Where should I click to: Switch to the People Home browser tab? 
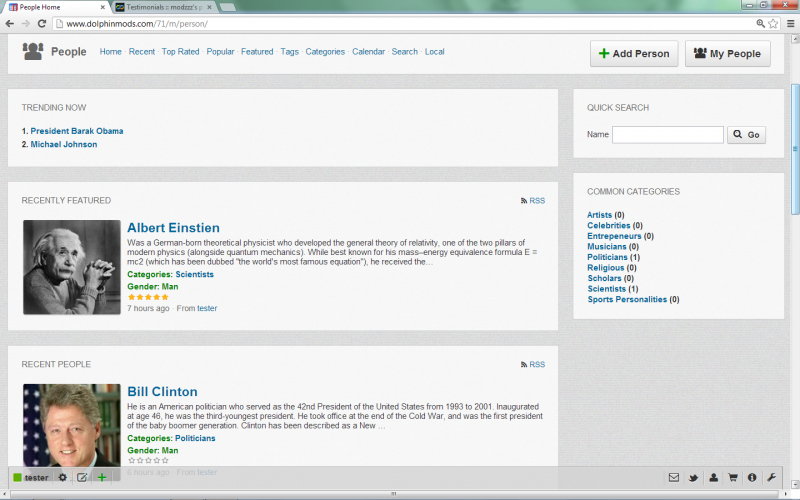click(55, 7)
